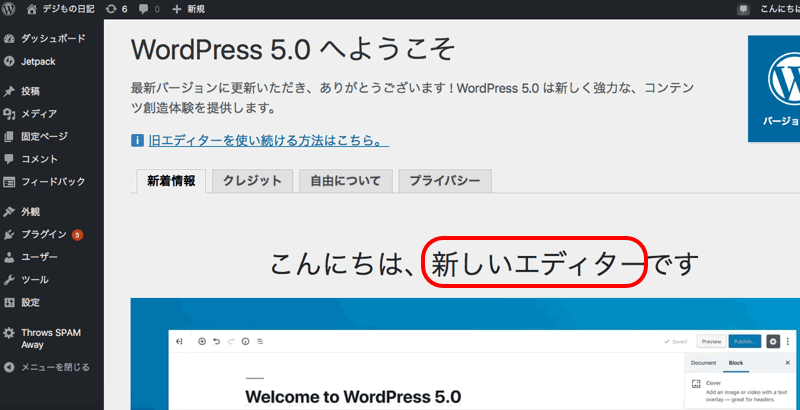
Task: Open プラグイン menu with update badge
Action: [x=44, y=235]
